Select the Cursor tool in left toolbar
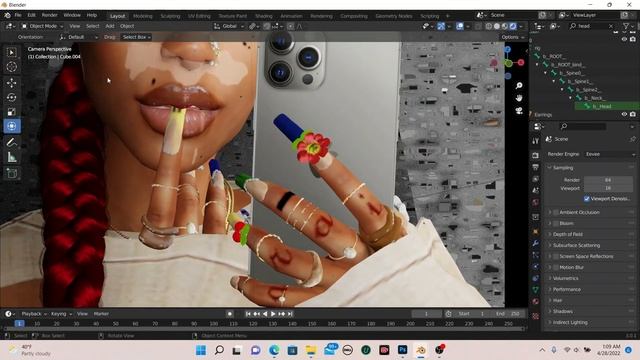The height and width of the screenshot is (360, 640). (x=11, y=67)
